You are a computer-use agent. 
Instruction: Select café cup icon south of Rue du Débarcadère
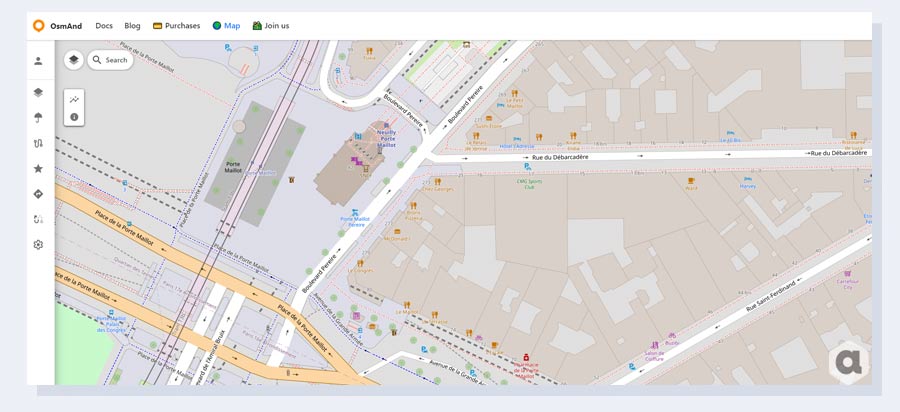(x=691, y=180)
